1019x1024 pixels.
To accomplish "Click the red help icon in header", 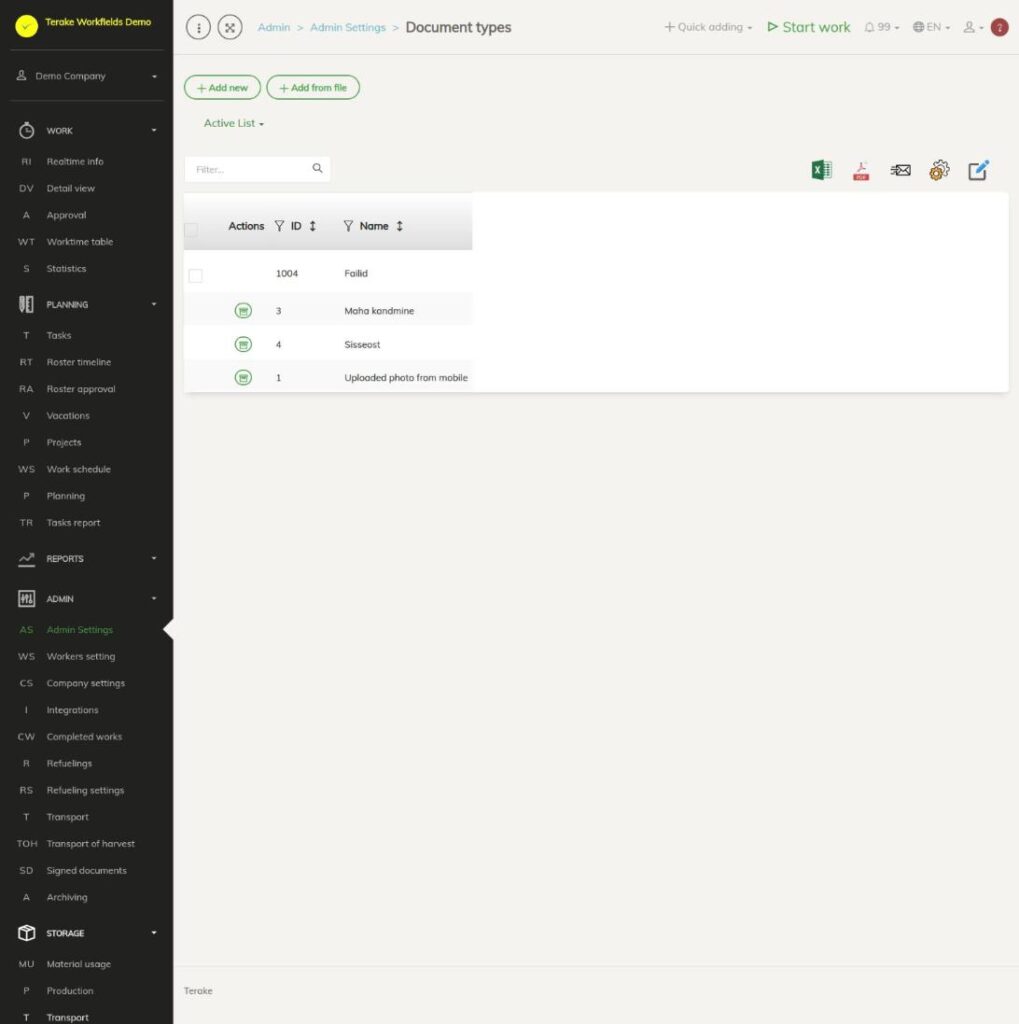I will (x=999, y=27).
